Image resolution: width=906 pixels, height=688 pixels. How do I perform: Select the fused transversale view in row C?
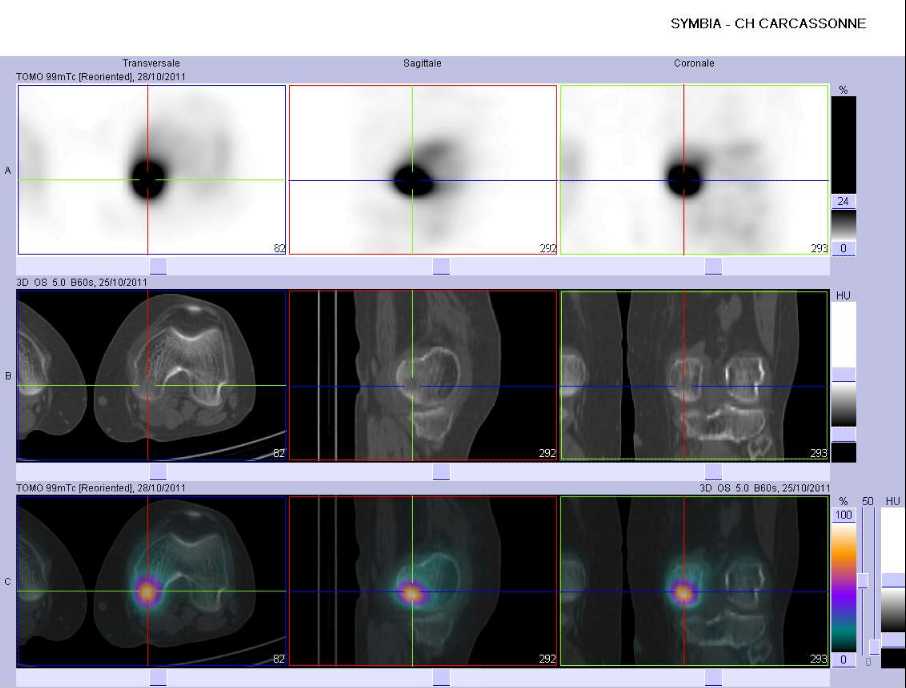pos(152,581)
